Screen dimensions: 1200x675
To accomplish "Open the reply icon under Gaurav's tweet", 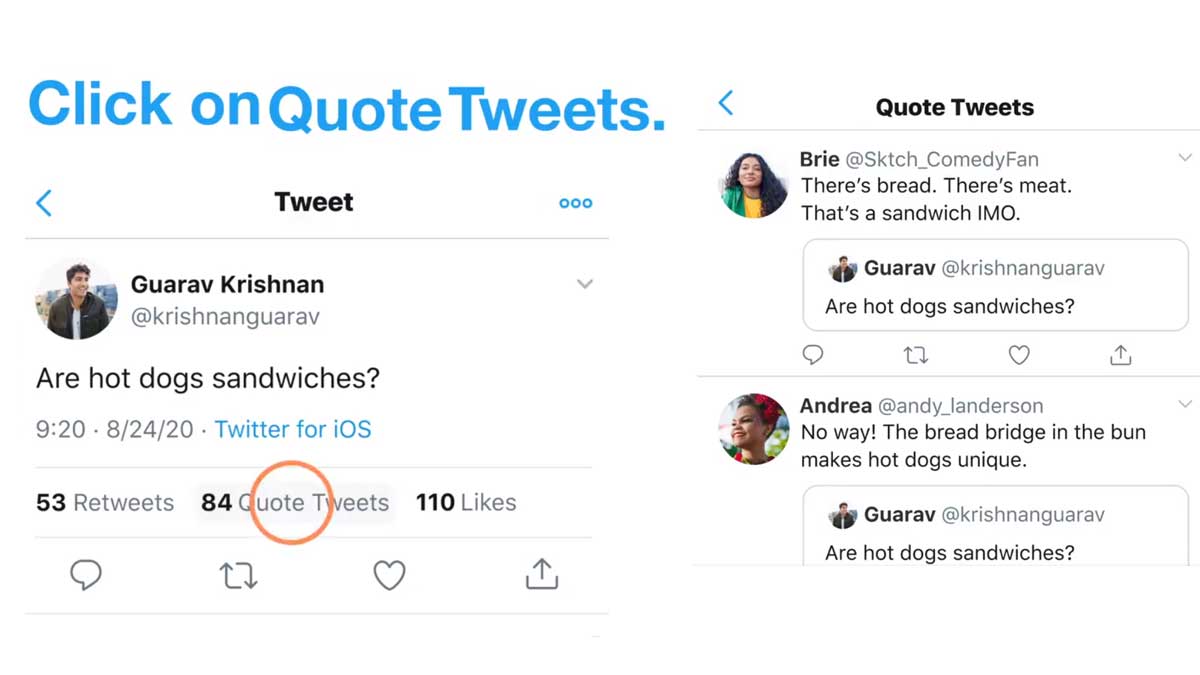I will (87, 574).
